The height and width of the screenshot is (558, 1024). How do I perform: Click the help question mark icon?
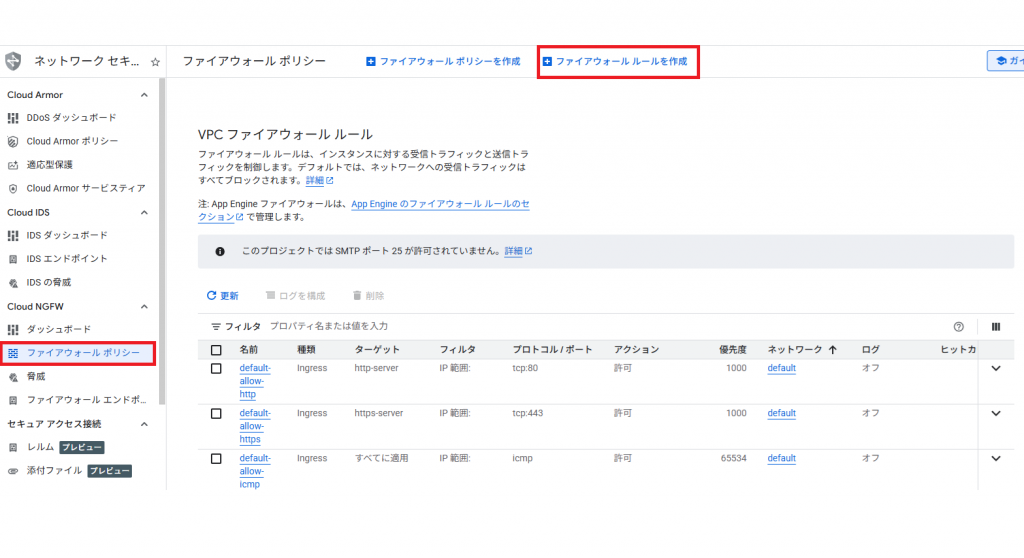tap(959, 327)
